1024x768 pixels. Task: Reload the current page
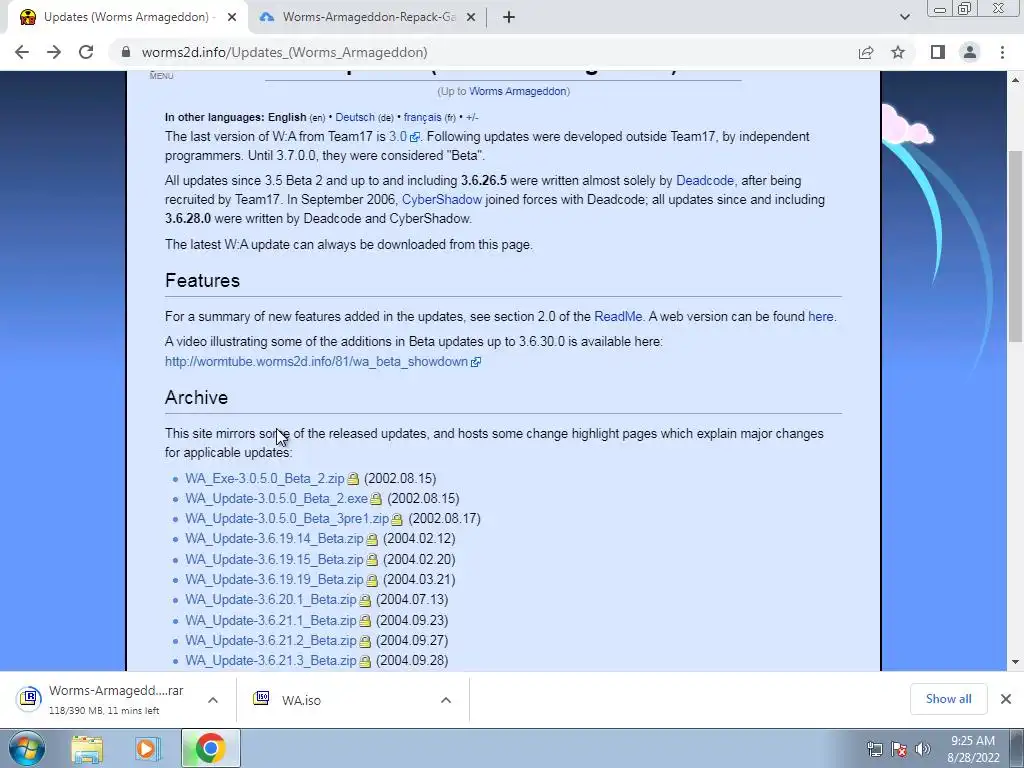(x=86, y=52)
